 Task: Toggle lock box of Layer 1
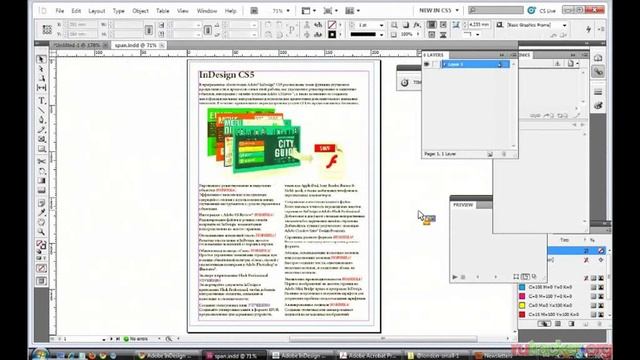click(436, 64)
